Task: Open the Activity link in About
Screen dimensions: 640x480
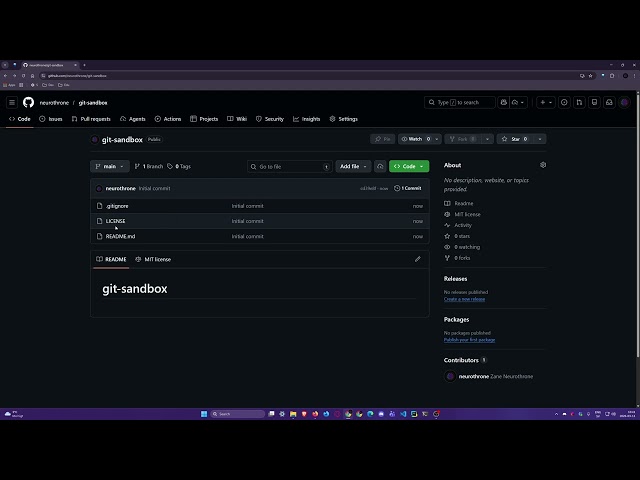Action: 458,225
